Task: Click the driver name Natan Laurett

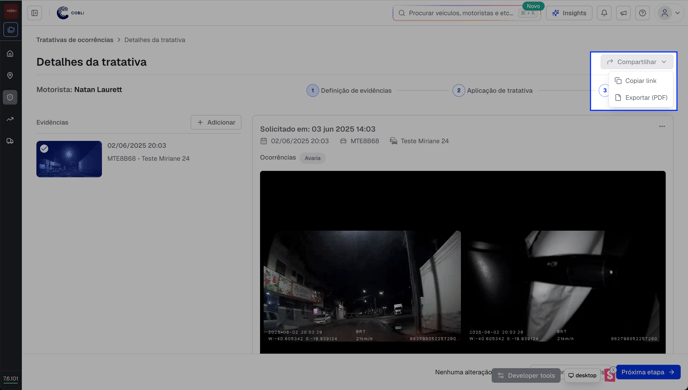Action: (98, 89)
